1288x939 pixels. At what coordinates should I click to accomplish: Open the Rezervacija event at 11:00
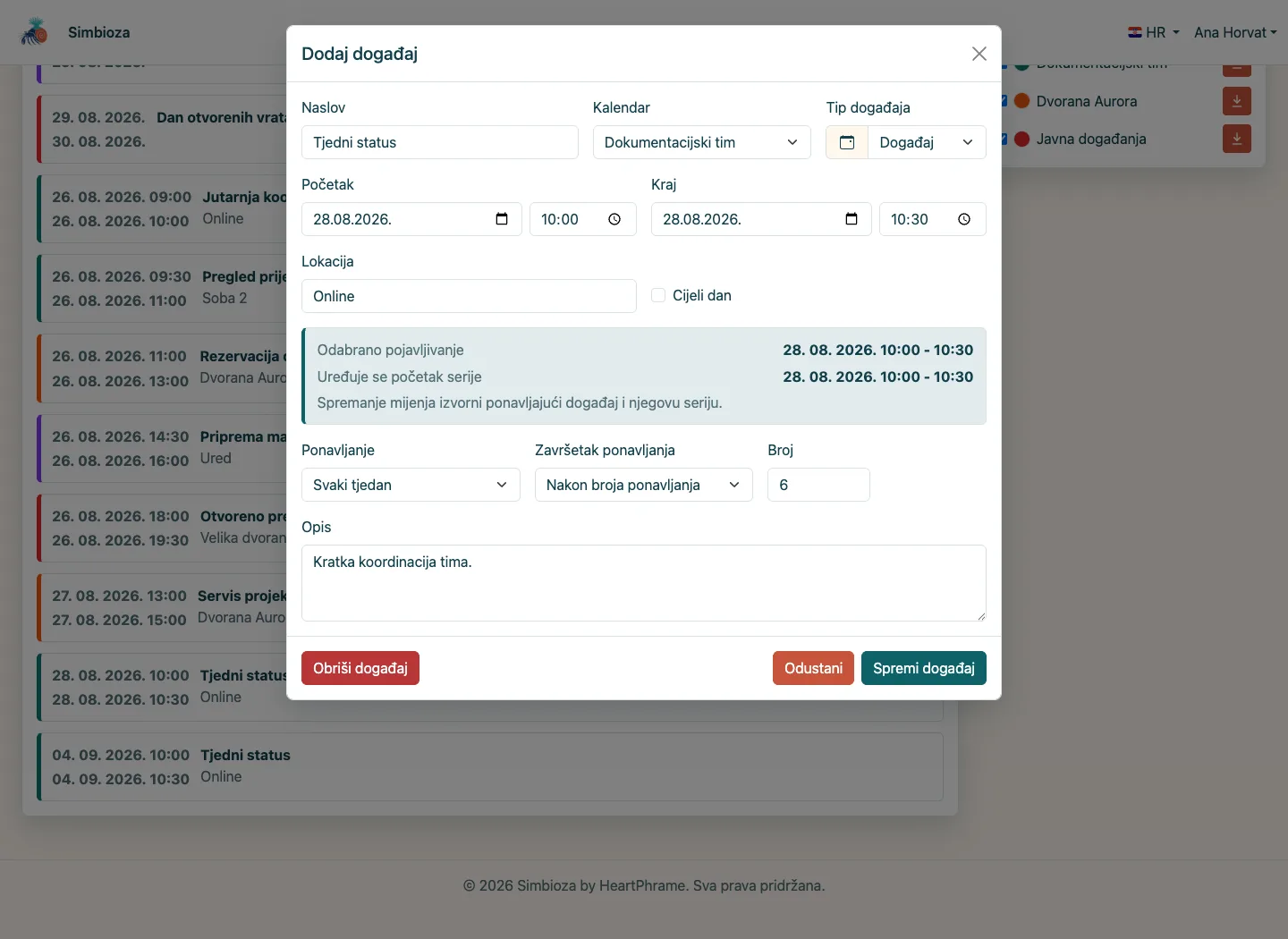(x=161, y=368)
